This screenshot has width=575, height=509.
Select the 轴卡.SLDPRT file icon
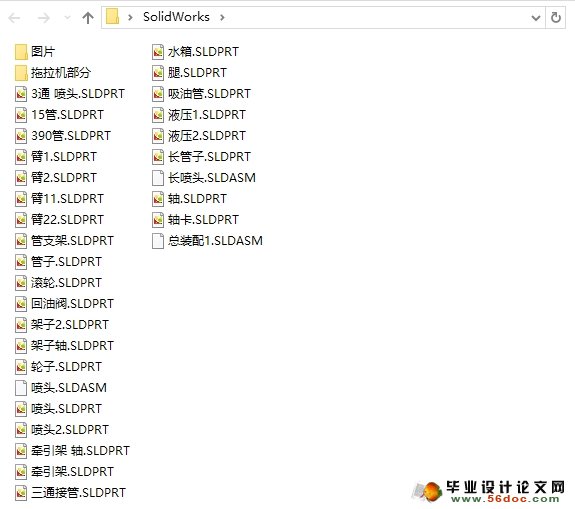(158, 220)
